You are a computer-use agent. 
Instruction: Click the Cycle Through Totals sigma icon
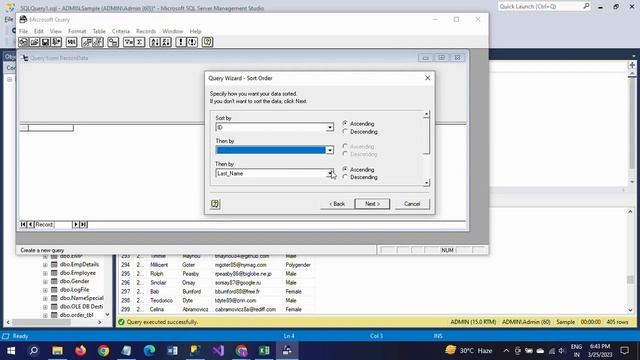[x=140, y=42]
